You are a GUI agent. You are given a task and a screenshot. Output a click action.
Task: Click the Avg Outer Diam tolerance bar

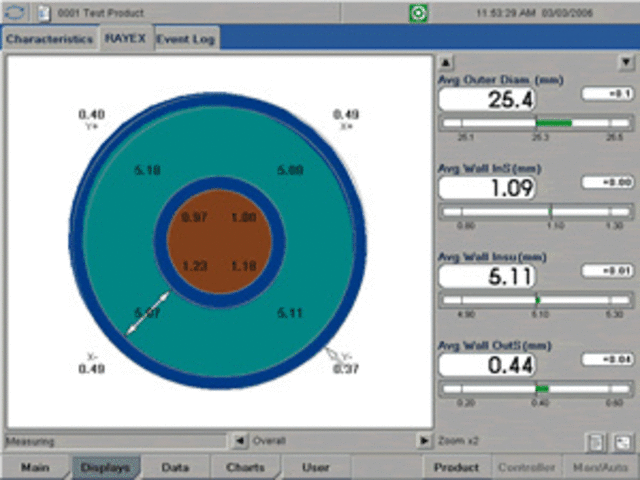pyautogui.click(x=537, y=123)
